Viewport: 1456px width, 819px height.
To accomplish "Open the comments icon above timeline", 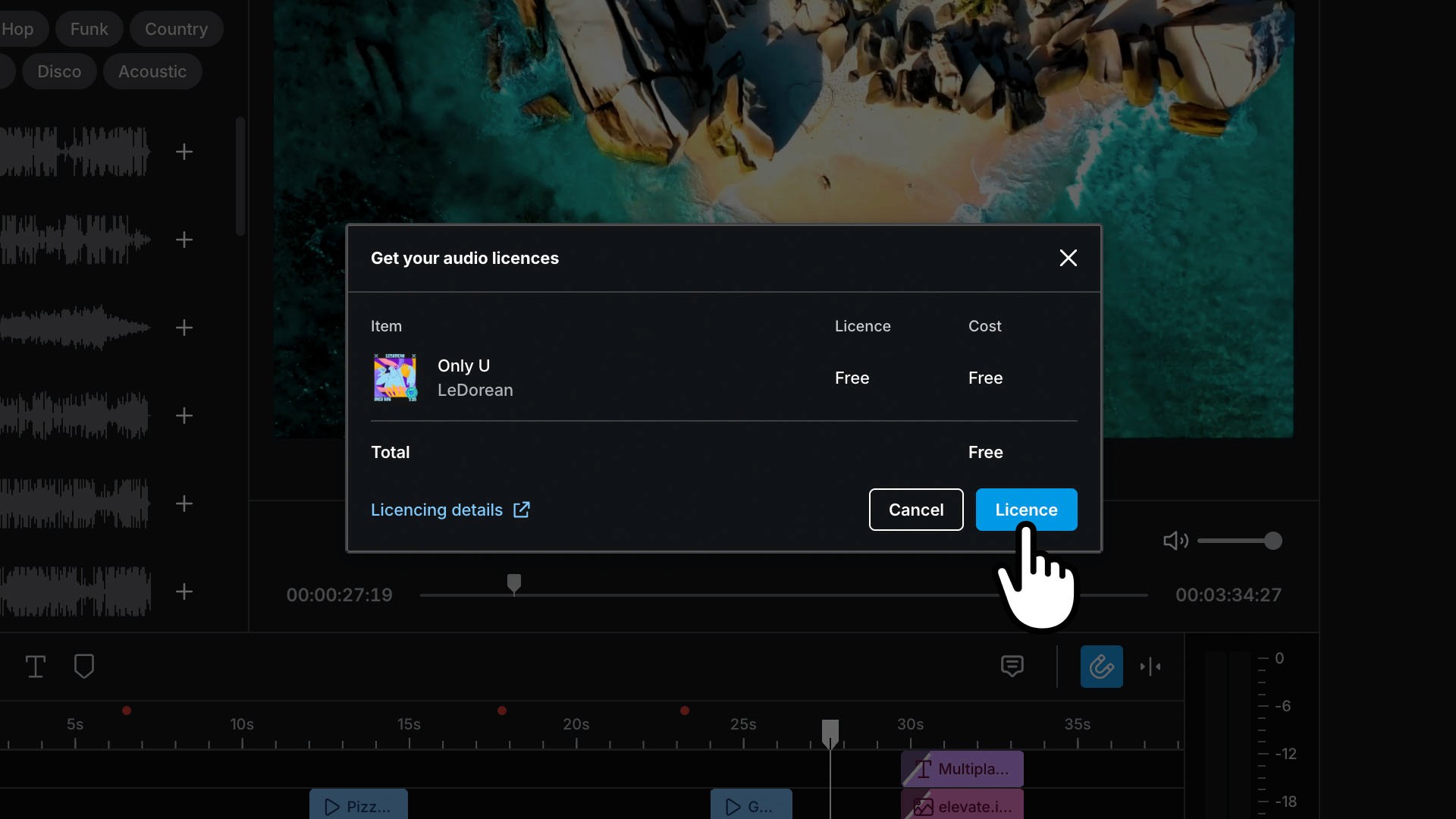I will tap(1012, 667).
